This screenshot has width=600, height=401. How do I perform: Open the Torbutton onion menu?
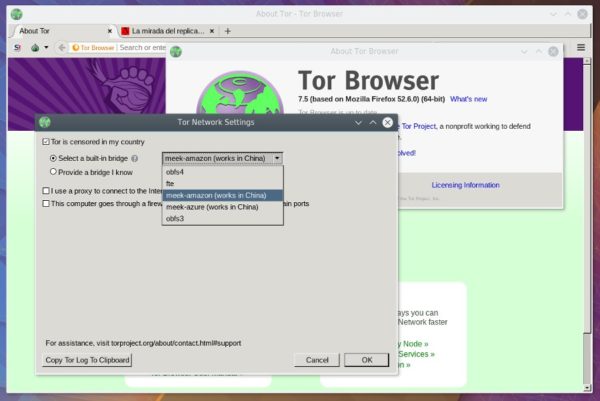coord(36,47)
